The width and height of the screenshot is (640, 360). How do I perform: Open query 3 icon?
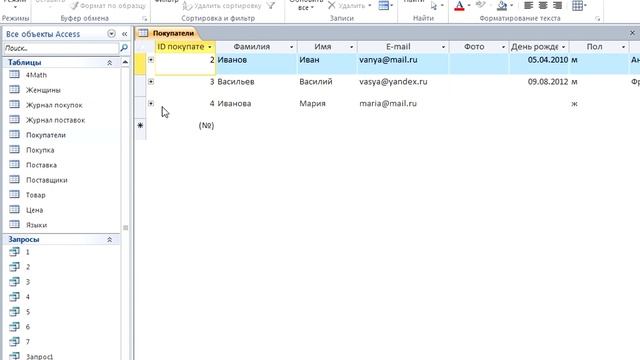[x=14, y=282]
